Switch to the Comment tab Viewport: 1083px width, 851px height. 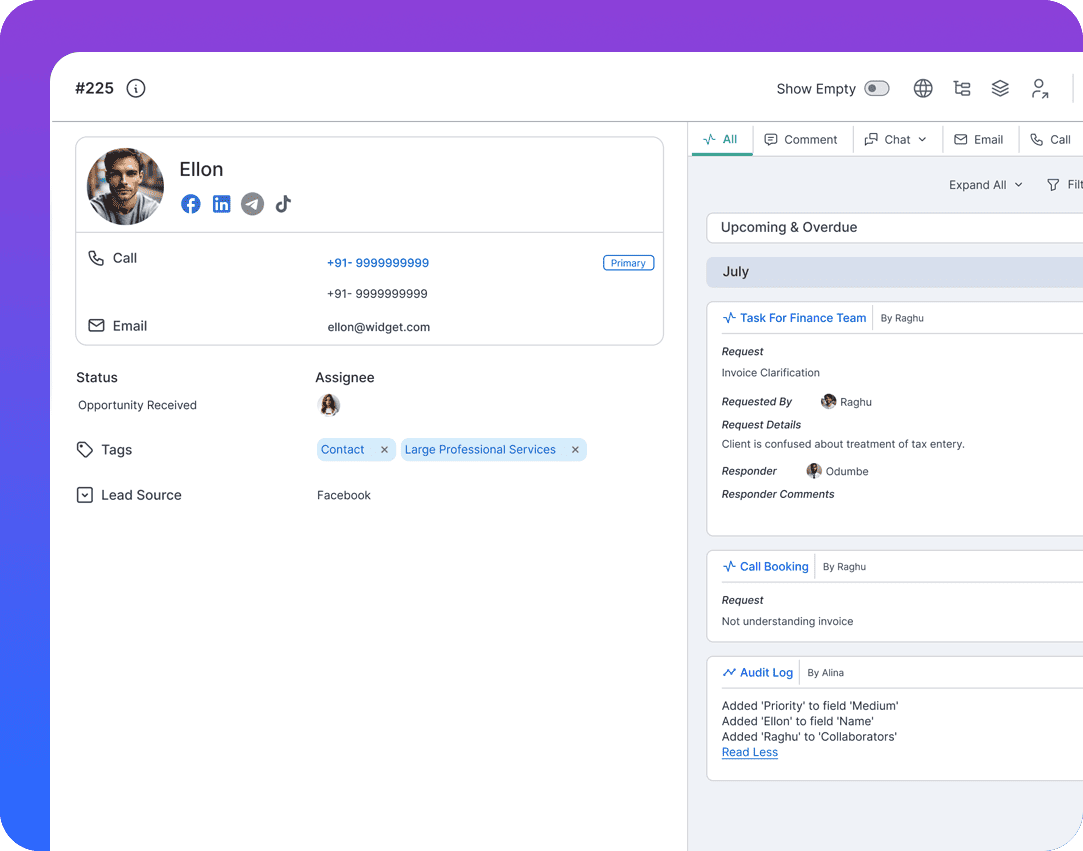801,140
